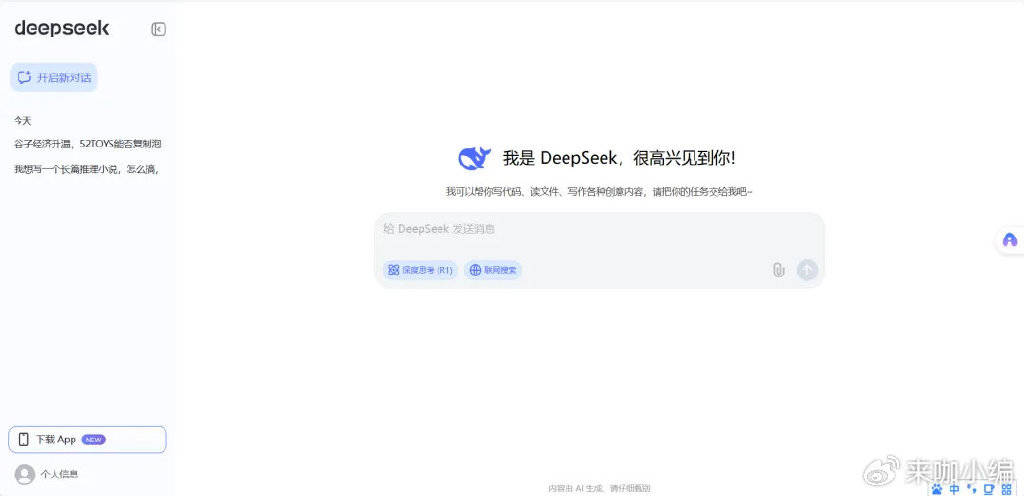Screen dimensions: 1024x496
Task: Click the DeepSeek whale logo
Action: pyautogui.click(x=475, y=158)
